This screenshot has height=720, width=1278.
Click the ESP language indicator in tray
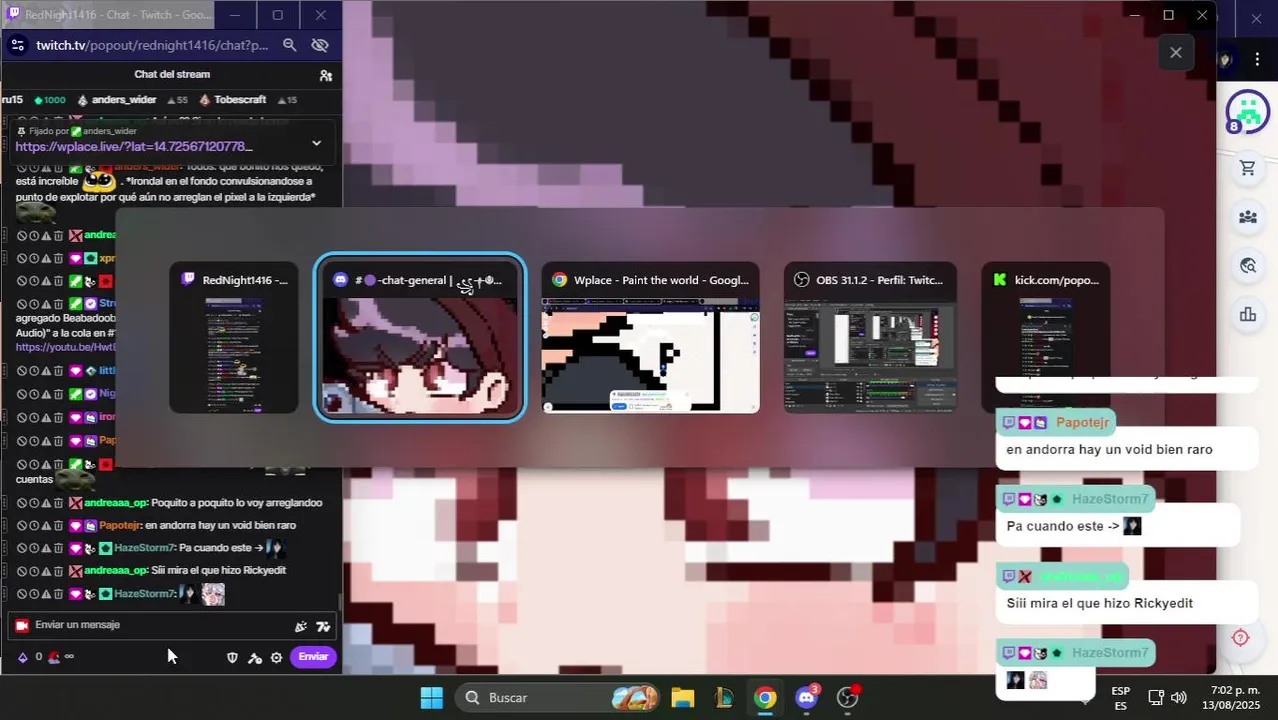click(1121, 698)
